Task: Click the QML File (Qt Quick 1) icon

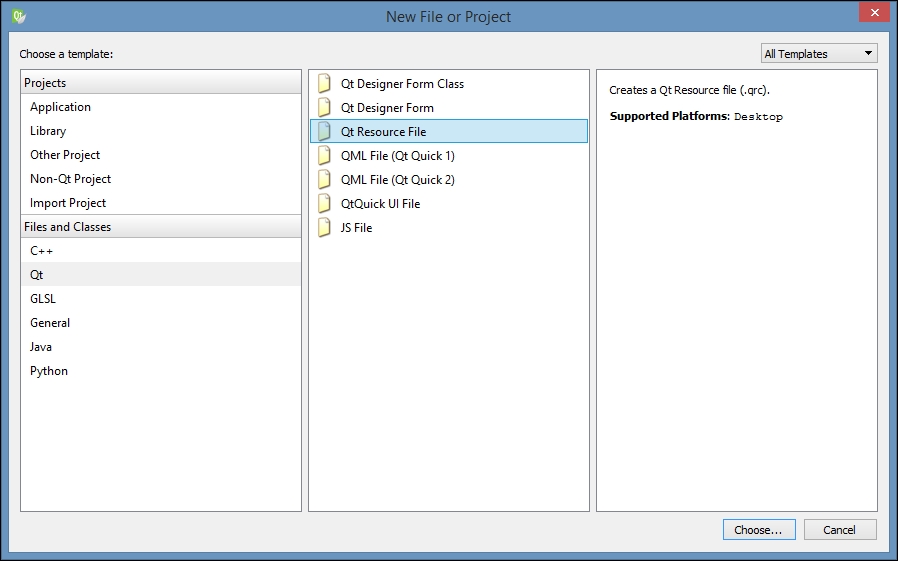Action: (324, 156)
